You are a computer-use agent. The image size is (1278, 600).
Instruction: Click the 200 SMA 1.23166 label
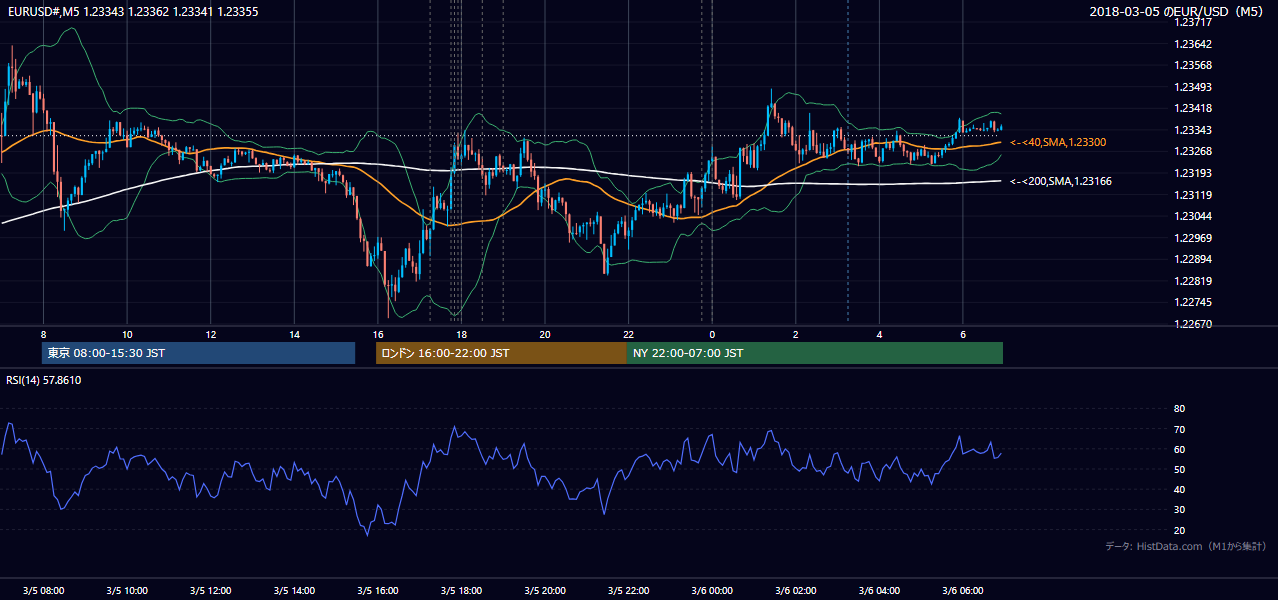pyautogui.click(x=1061, y=181)
